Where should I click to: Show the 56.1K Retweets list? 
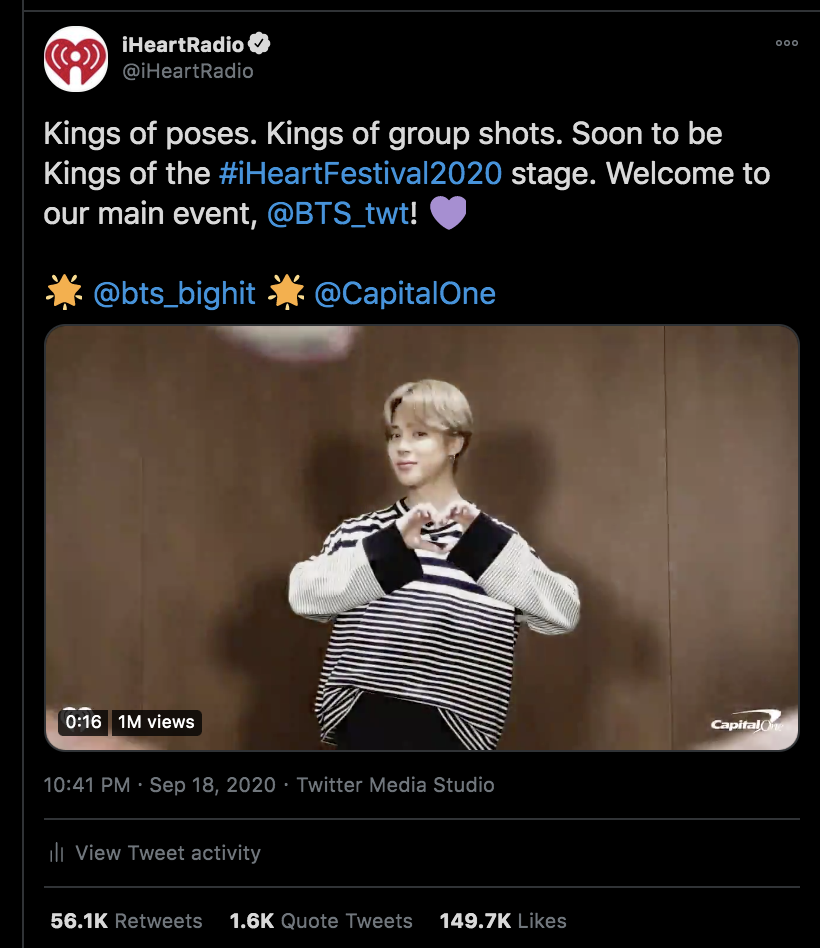(x=126, y=921)
